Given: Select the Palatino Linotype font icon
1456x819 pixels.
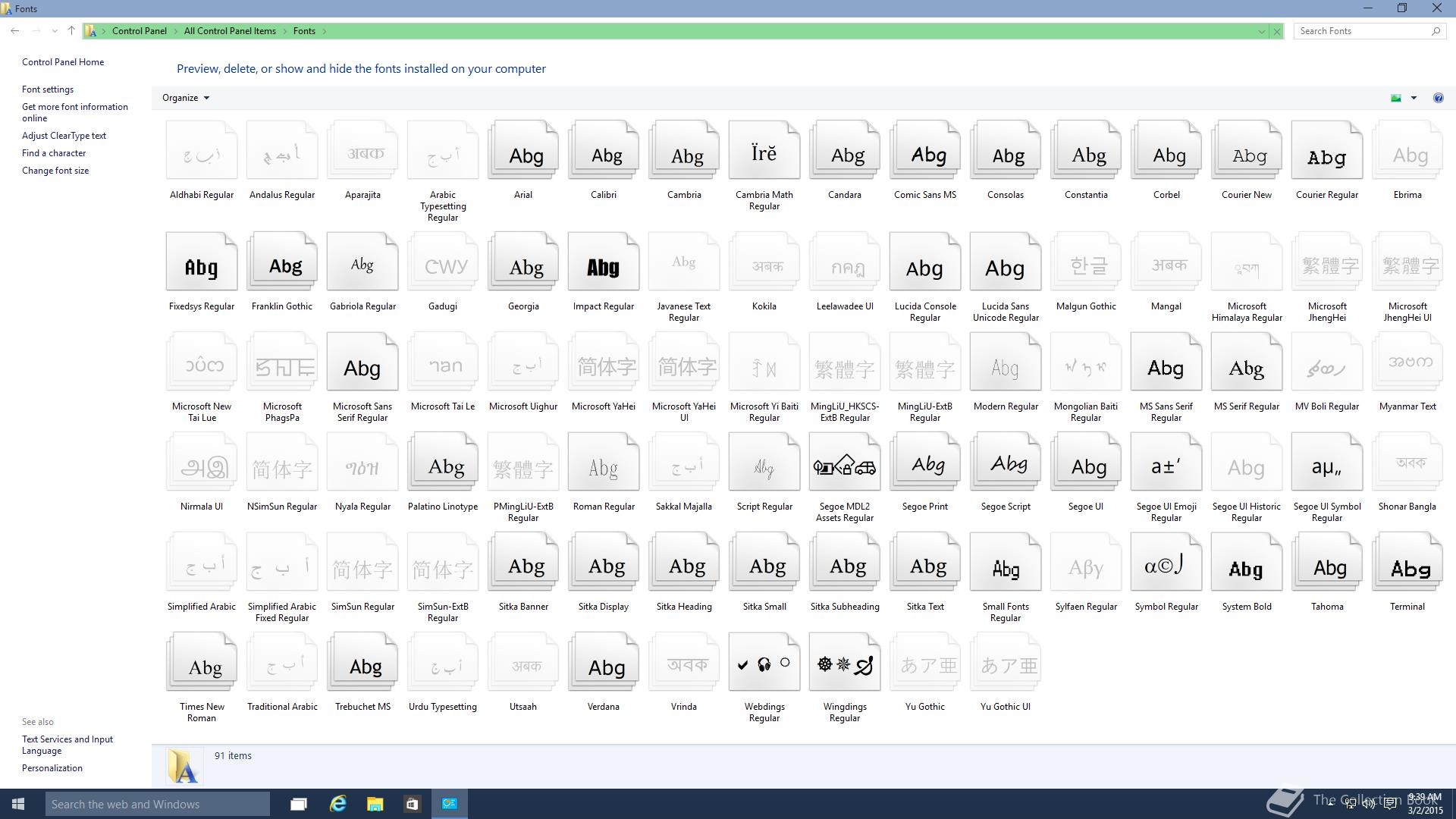Looking at the screenshot, I should 443,462.
